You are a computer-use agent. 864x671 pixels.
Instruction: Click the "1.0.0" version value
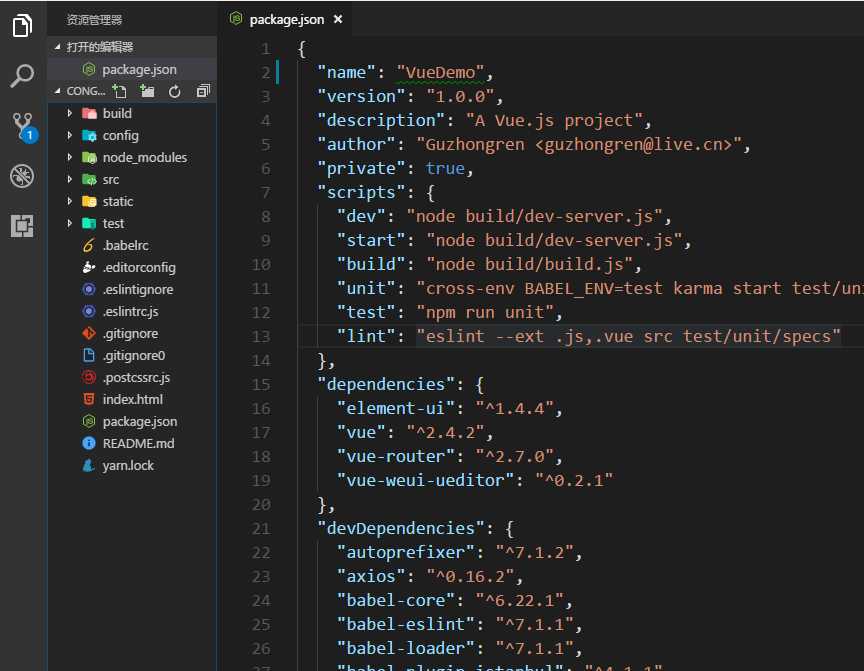[460, 96]
